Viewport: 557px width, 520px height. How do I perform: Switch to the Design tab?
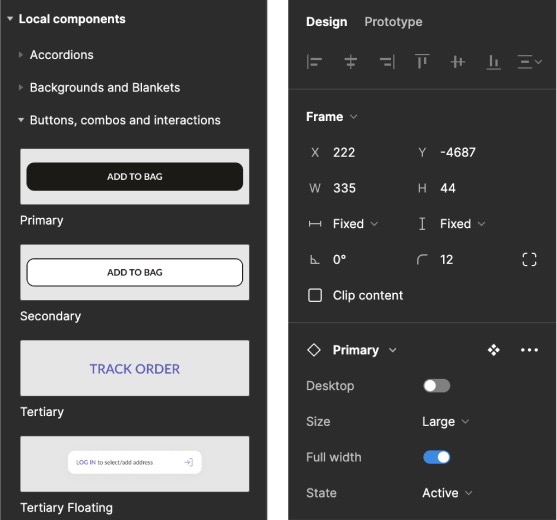coord(326,22)
